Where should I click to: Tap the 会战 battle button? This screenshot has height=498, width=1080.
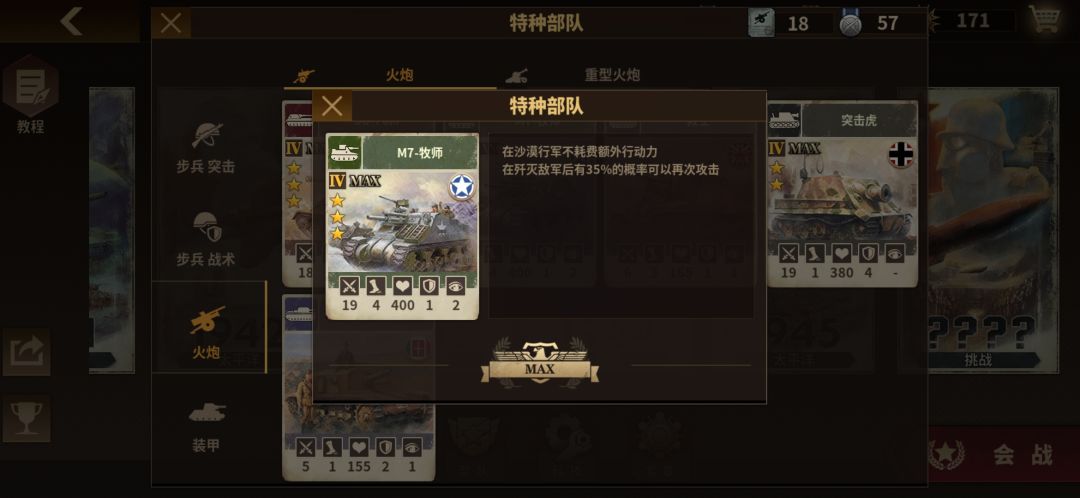1003,455
